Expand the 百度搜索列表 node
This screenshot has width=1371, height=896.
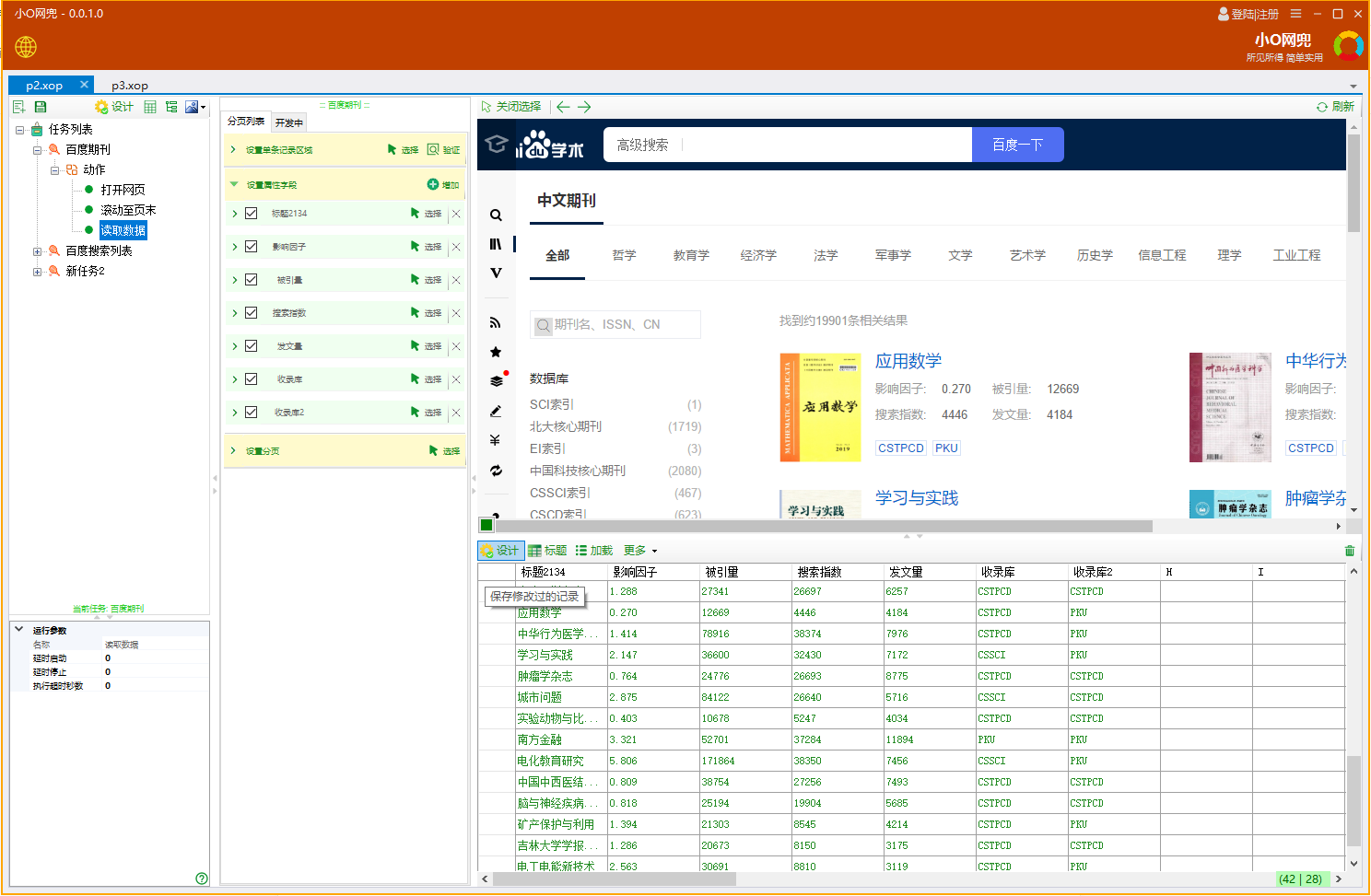point(37,251)
